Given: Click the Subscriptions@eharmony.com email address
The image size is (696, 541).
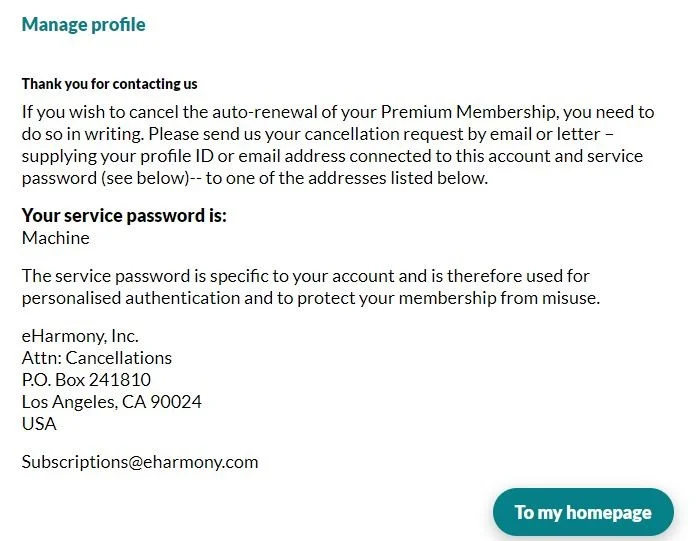Looking at the screenshot, I should pos(140,462).
